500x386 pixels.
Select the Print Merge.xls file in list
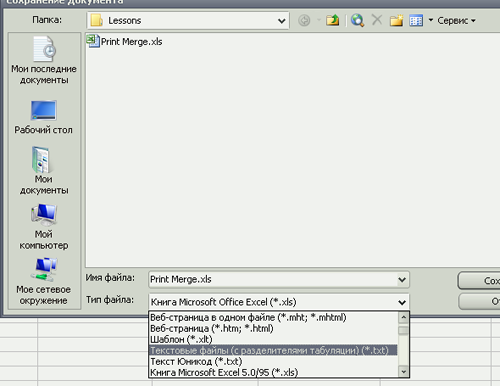pyautogui.click(x=124, y=42)
